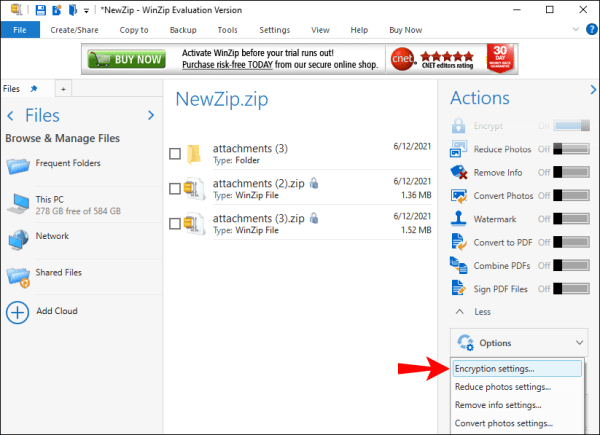
Task: Select Encryption settings... menu item
Action: 517,369
